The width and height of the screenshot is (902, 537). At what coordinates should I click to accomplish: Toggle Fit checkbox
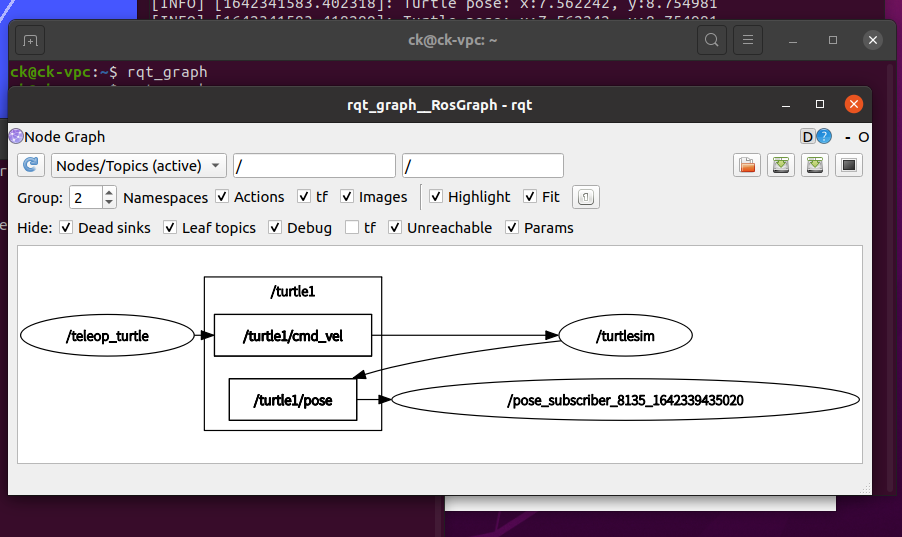[x=530, y=197]
